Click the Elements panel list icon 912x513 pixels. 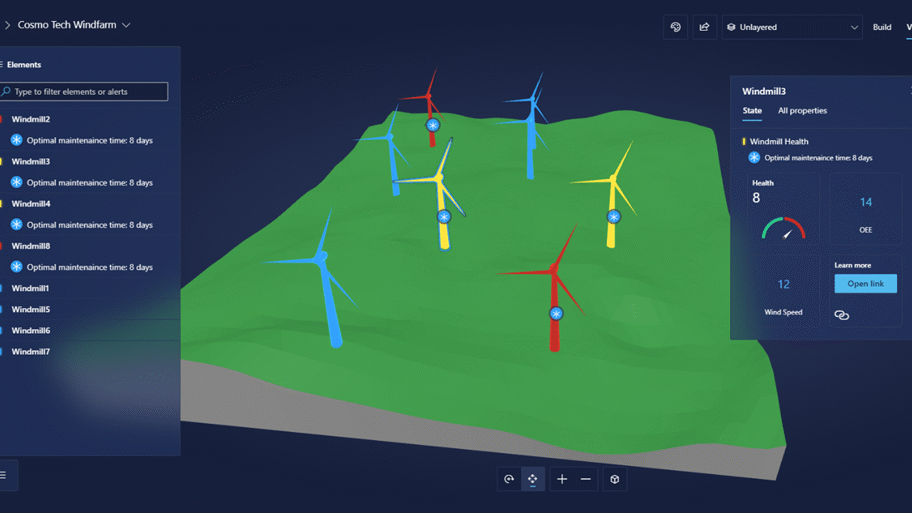[x=2, y=65]
